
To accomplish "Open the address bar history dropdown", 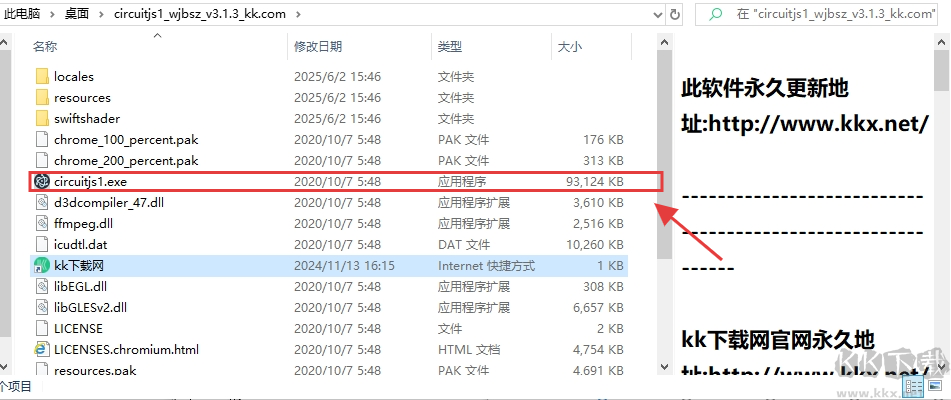I will [658, 14].
